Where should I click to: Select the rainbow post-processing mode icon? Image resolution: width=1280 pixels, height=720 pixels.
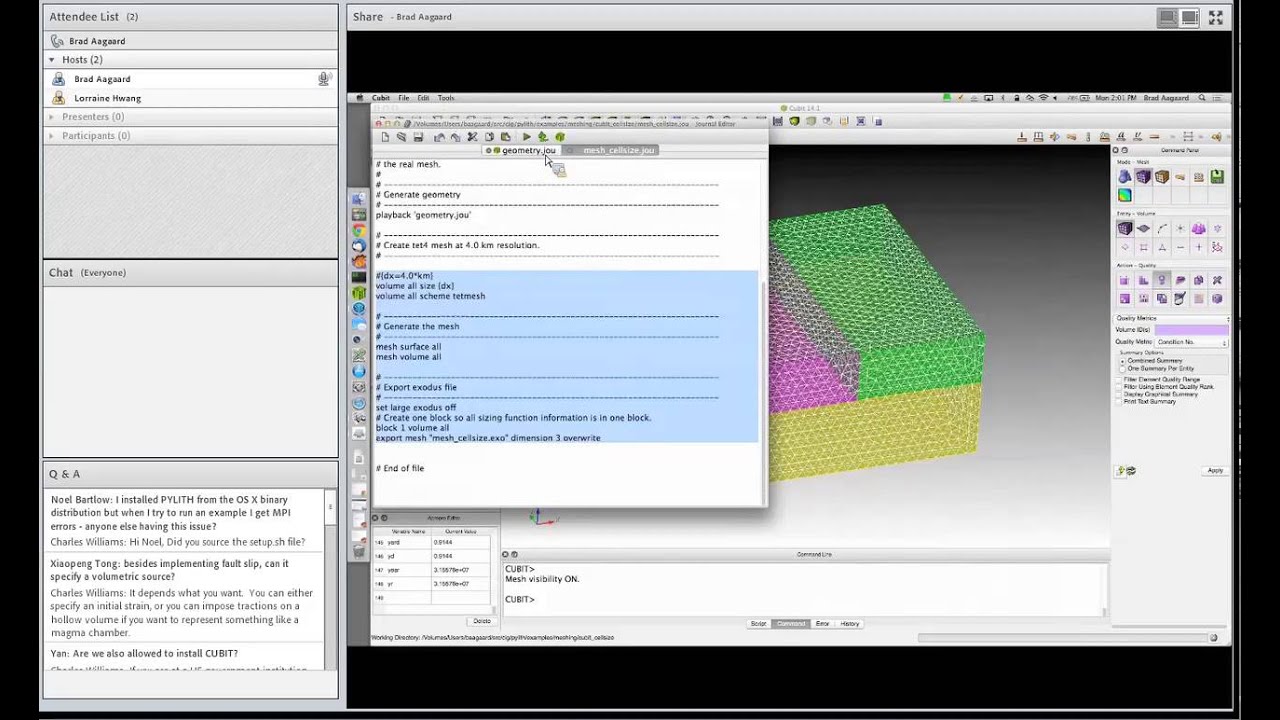(1125, 195)
